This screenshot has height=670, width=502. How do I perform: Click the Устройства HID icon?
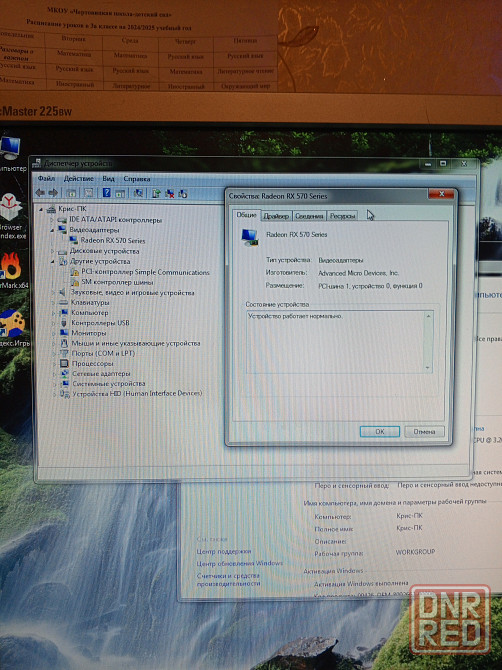pos(65,394)
